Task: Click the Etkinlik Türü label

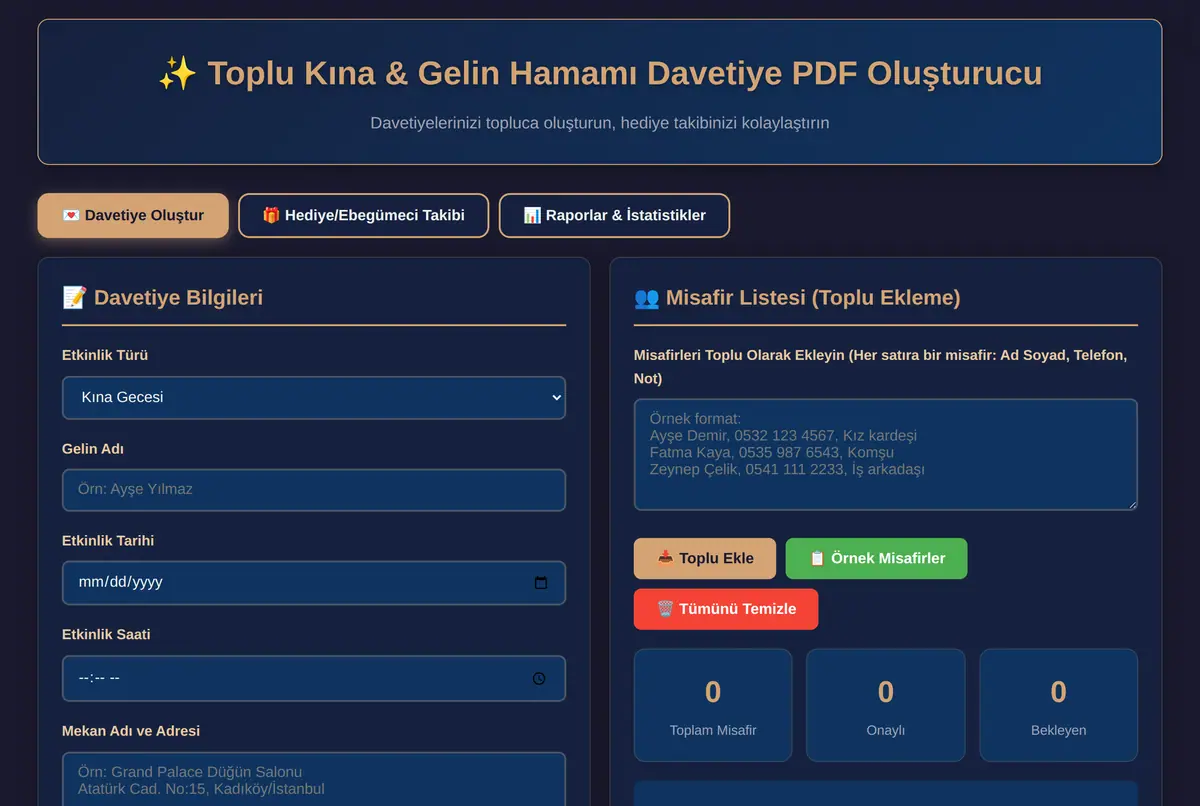Action: [x=105, y=355]
